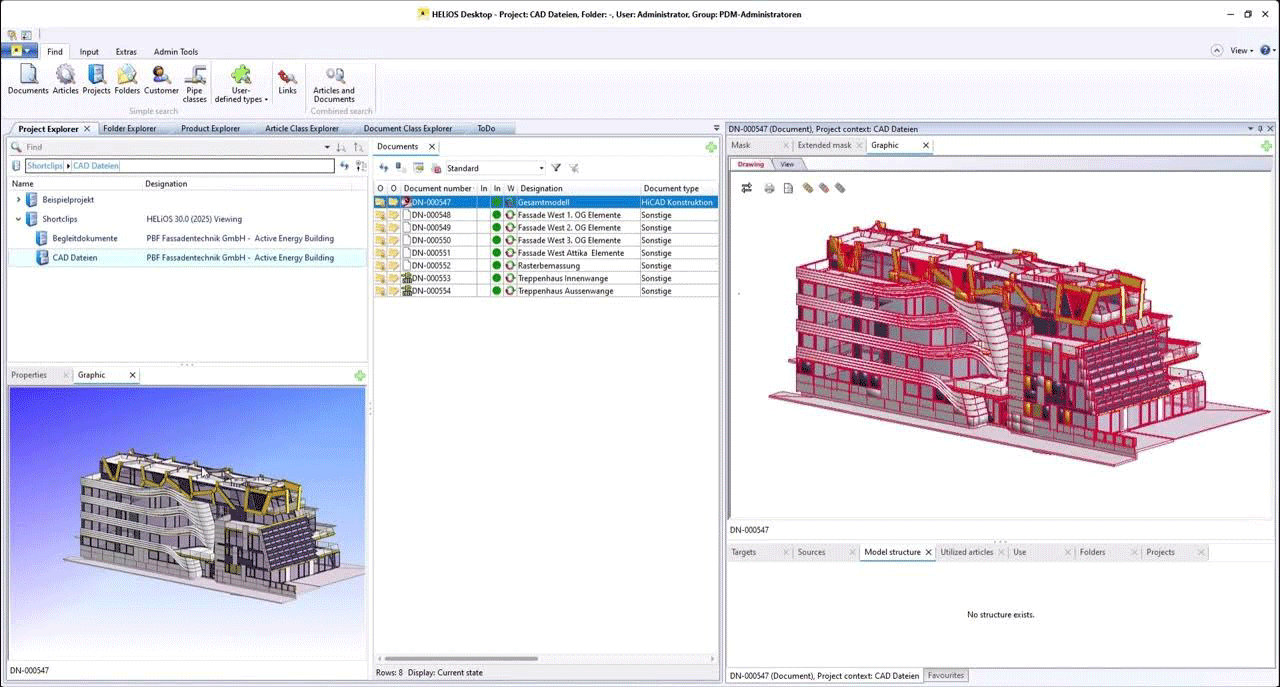Add a panel with green plus in Documents

click(x=711, y=147)
